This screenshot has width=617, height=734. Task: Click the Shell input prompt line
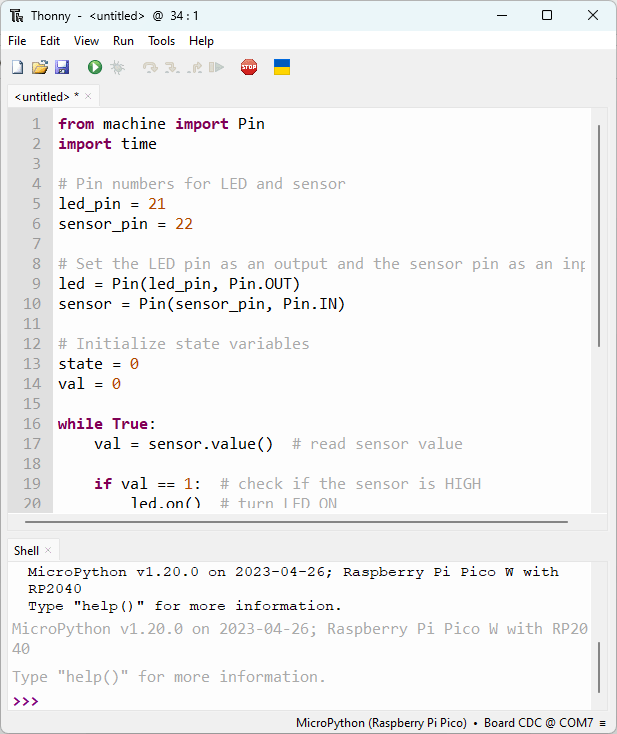coord(300,701)
